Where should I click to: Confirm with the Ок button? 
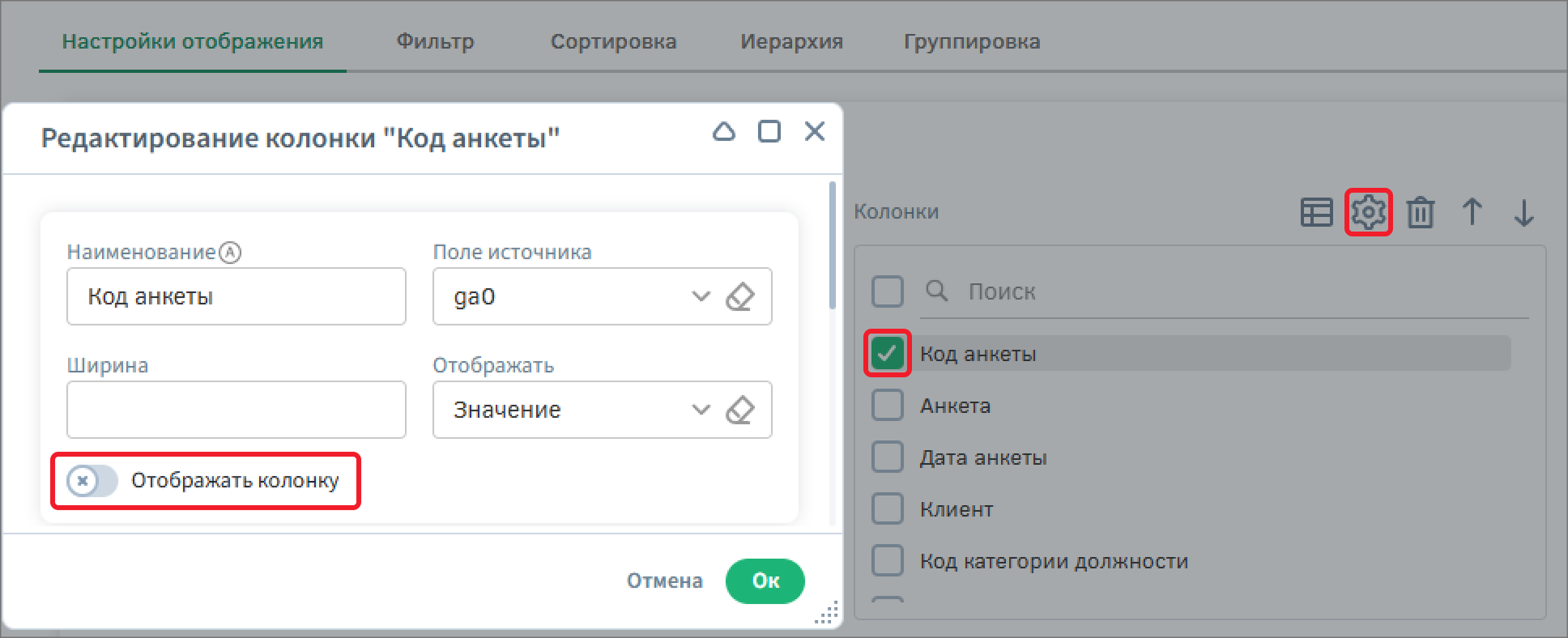(x=765, y=581)
